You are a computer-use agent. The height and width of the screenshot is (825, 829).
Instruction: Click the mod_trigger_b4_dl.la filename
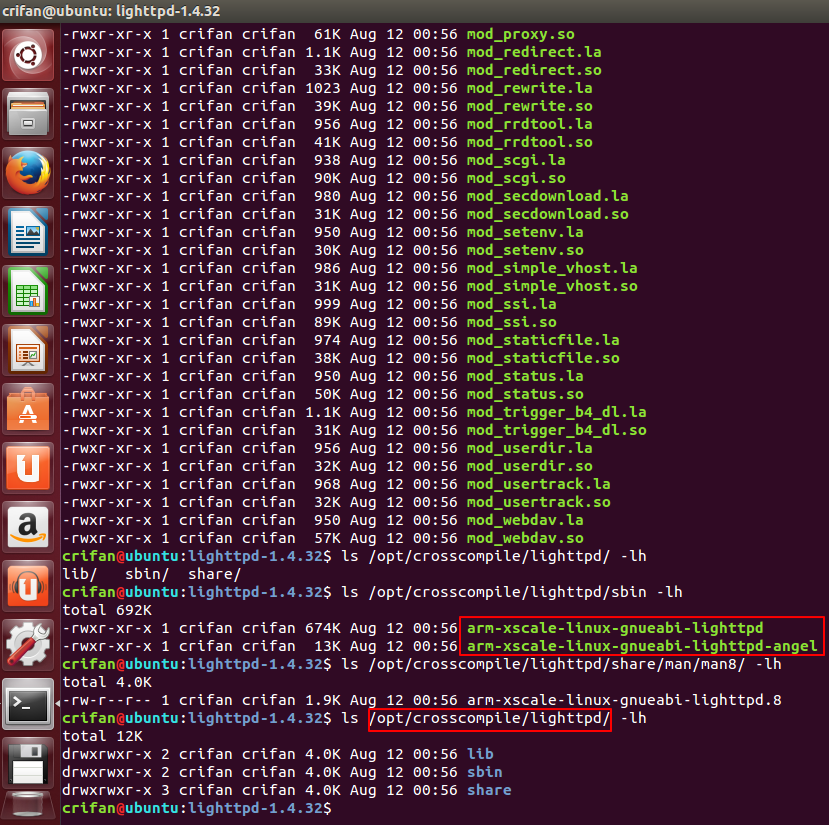click(556, 412)
